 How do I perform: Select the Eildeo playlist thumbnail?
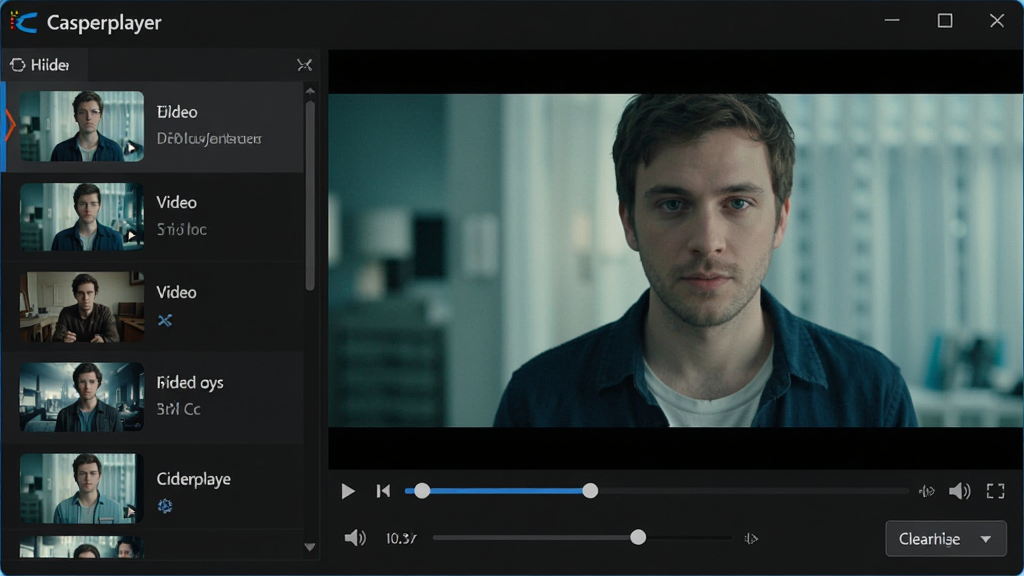tap(82, 126)
